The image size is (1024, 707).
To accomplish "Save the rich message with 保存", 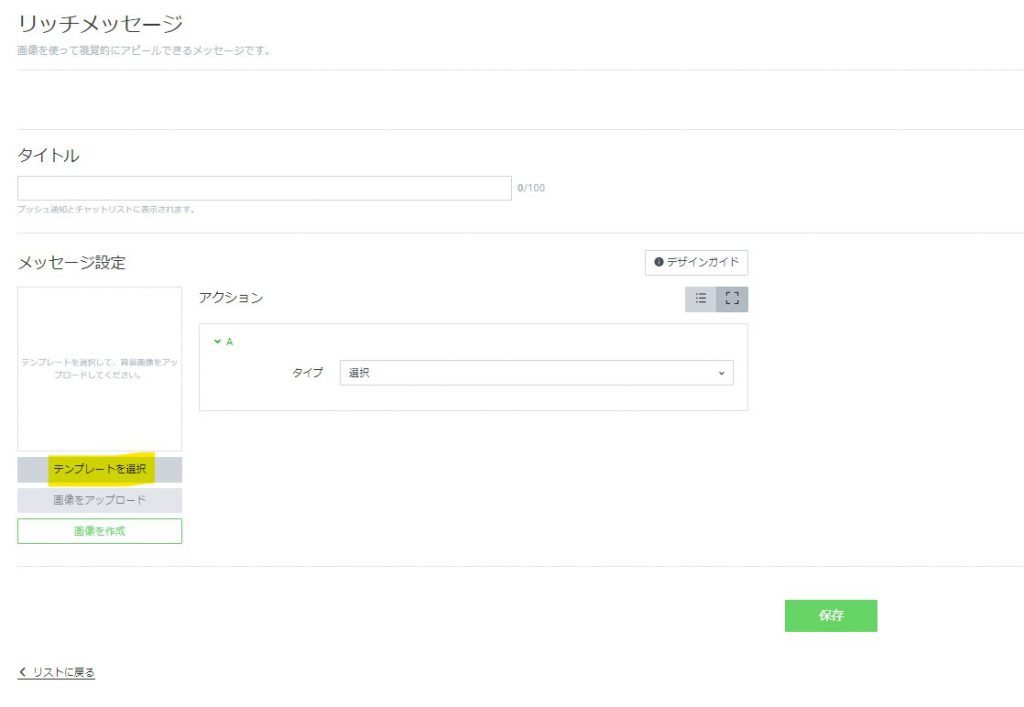I will 831,616.
